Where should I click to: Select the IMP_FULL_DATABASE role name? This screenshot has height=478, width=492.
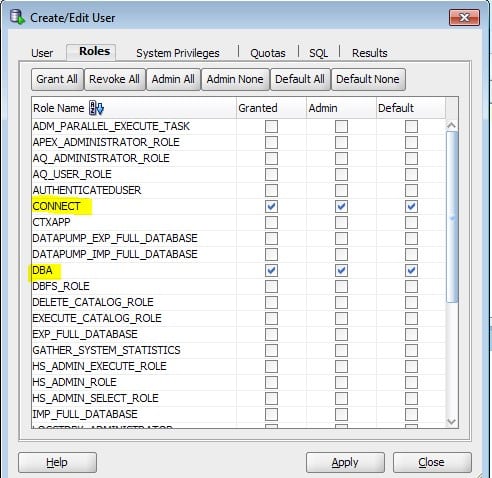85,414
